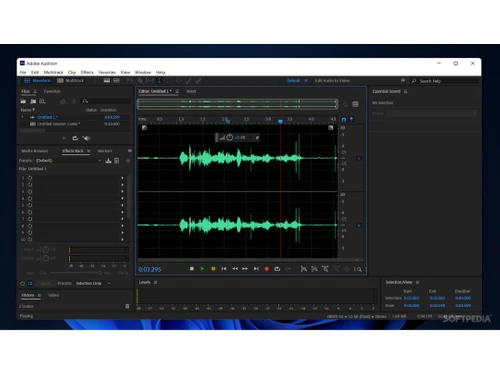Mark effects preset as favorite star
This screenshot has height=375, width=500.
(x=128, y=161)
